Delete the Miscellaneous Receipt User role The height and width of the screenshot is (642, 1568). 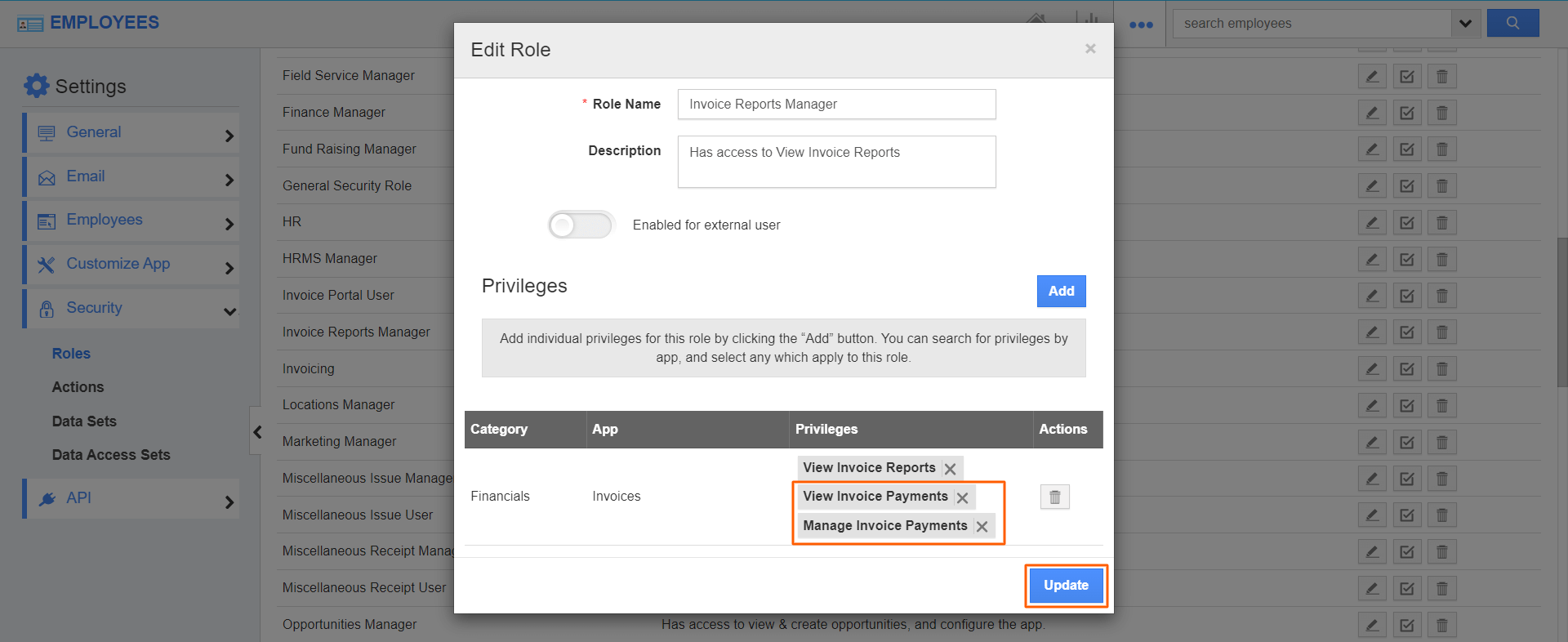(x=1442, y=589)
